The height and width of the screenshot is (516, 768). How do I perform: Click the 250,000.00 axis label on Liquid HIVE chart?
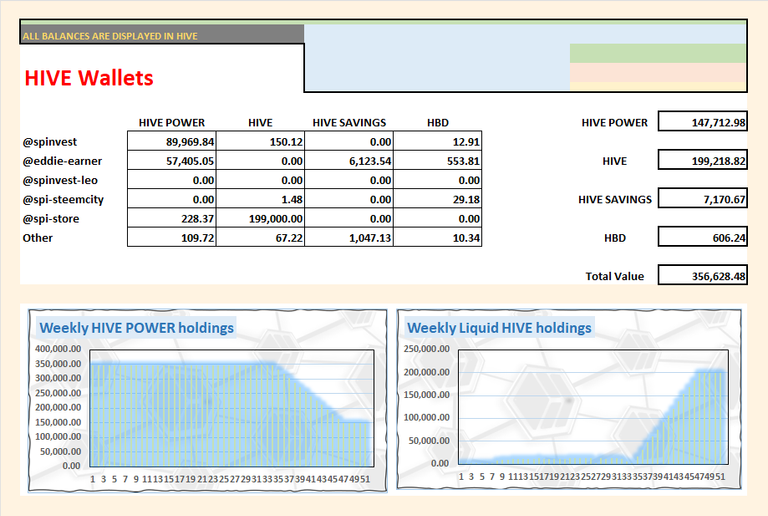[426, 349]
